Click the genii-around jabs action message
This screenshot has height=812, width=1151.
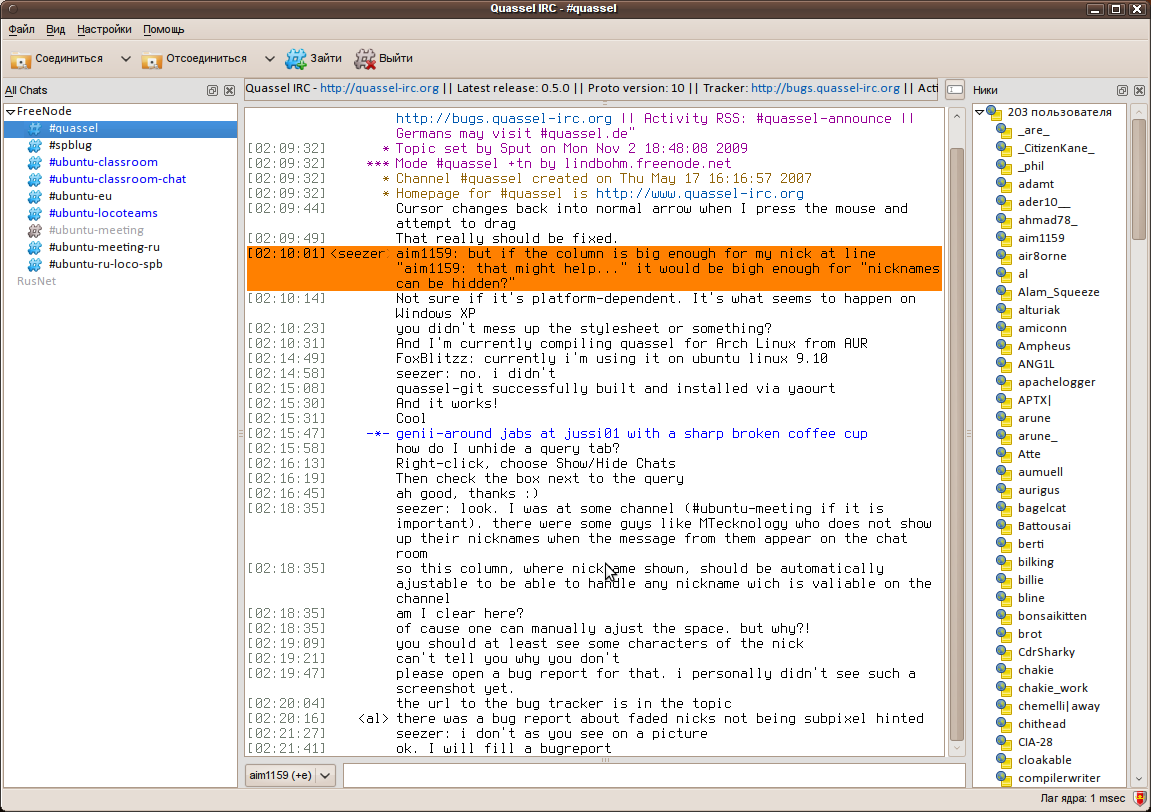(x=631, y=434)
